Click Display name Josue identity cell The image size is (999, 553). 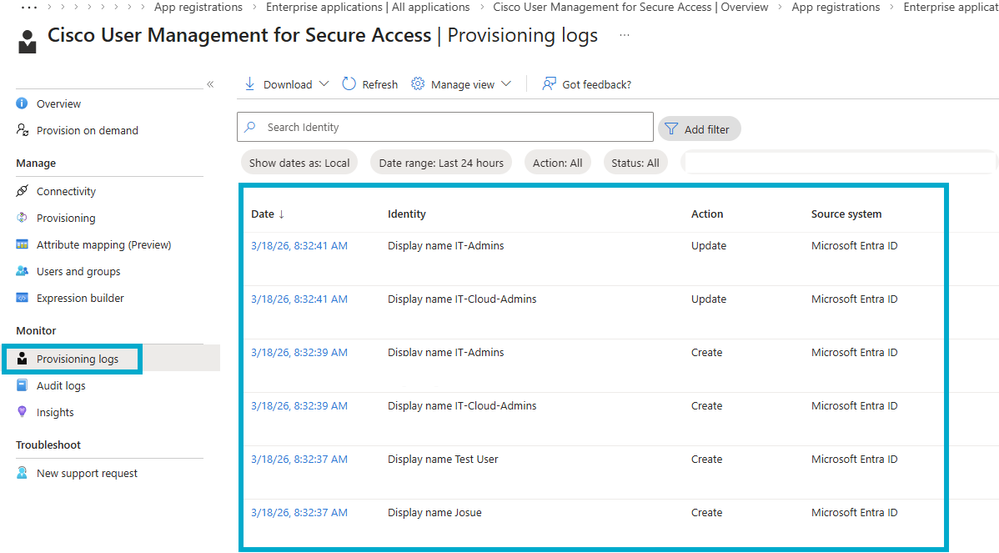click(435, 513)
